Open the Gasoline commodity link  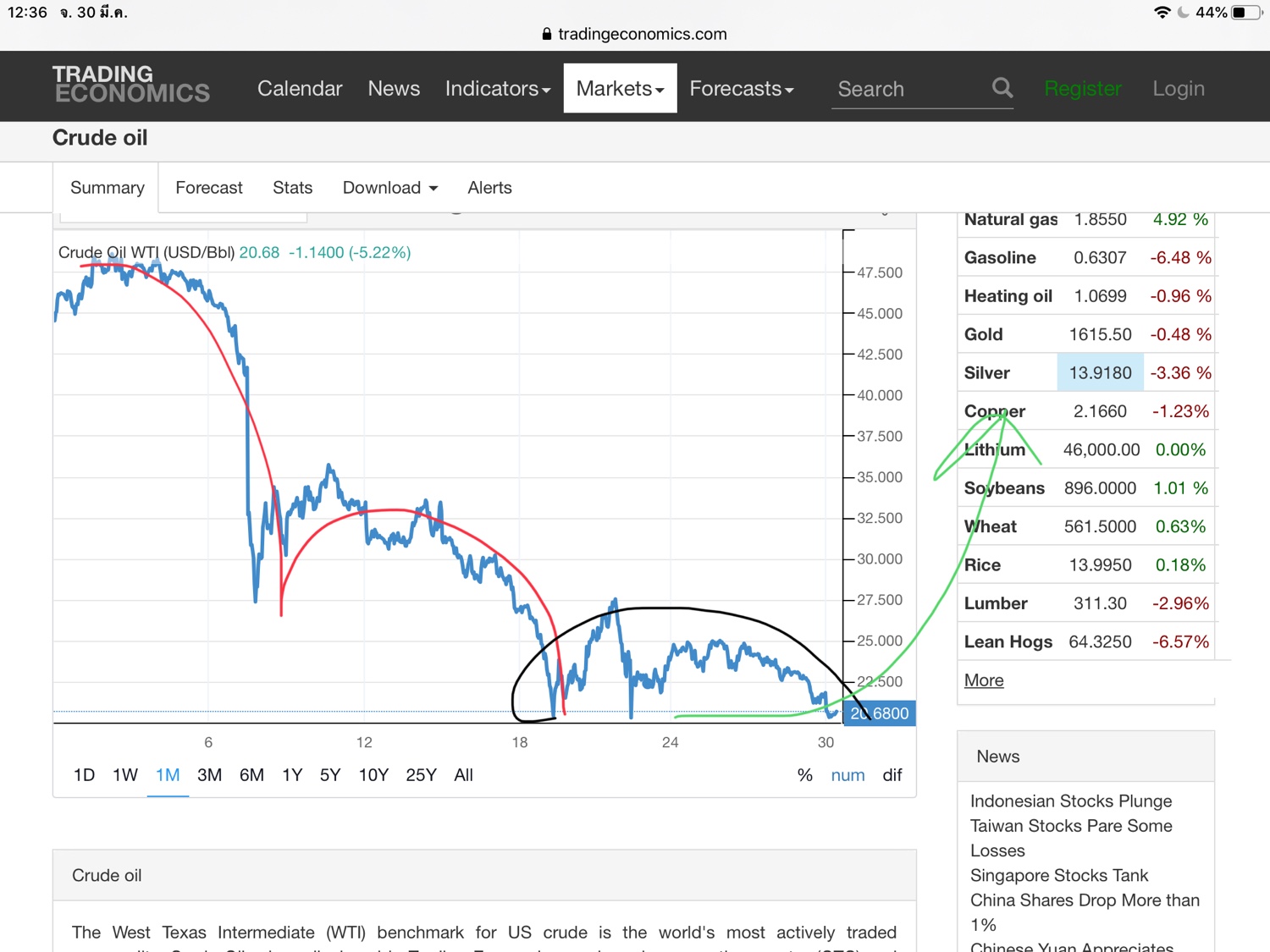coord(1000,257)
